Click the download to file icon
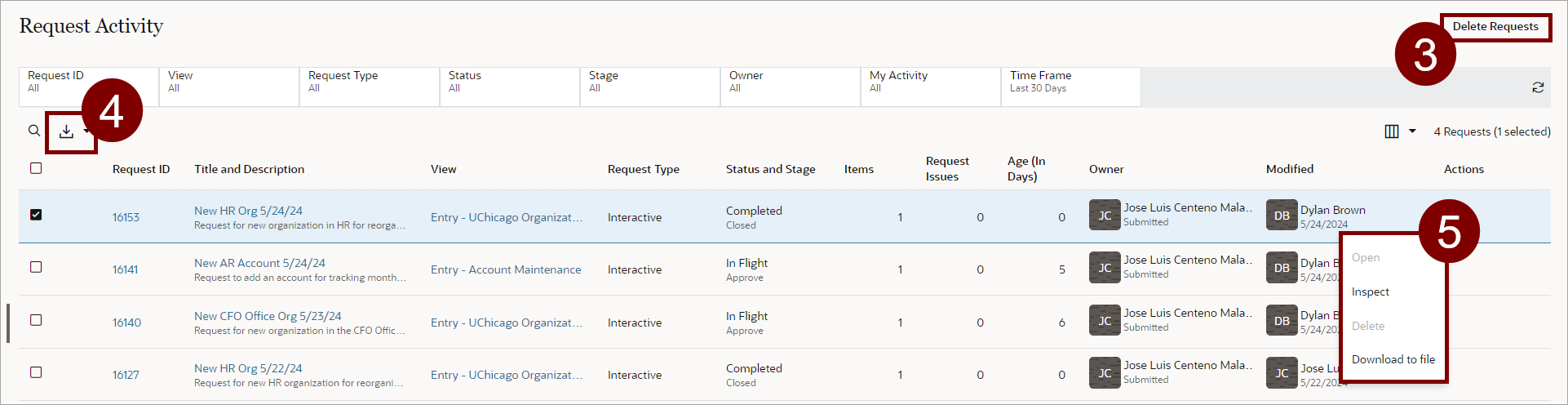Image resolution: width=1568 pixels, height=405 pixels. click(66, 131)
